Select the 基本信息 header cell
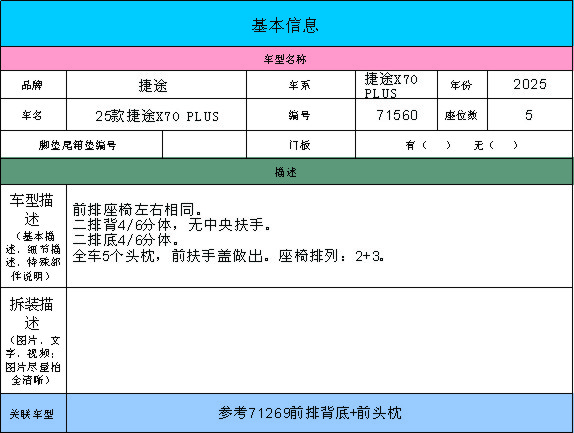 click(287, 24)
